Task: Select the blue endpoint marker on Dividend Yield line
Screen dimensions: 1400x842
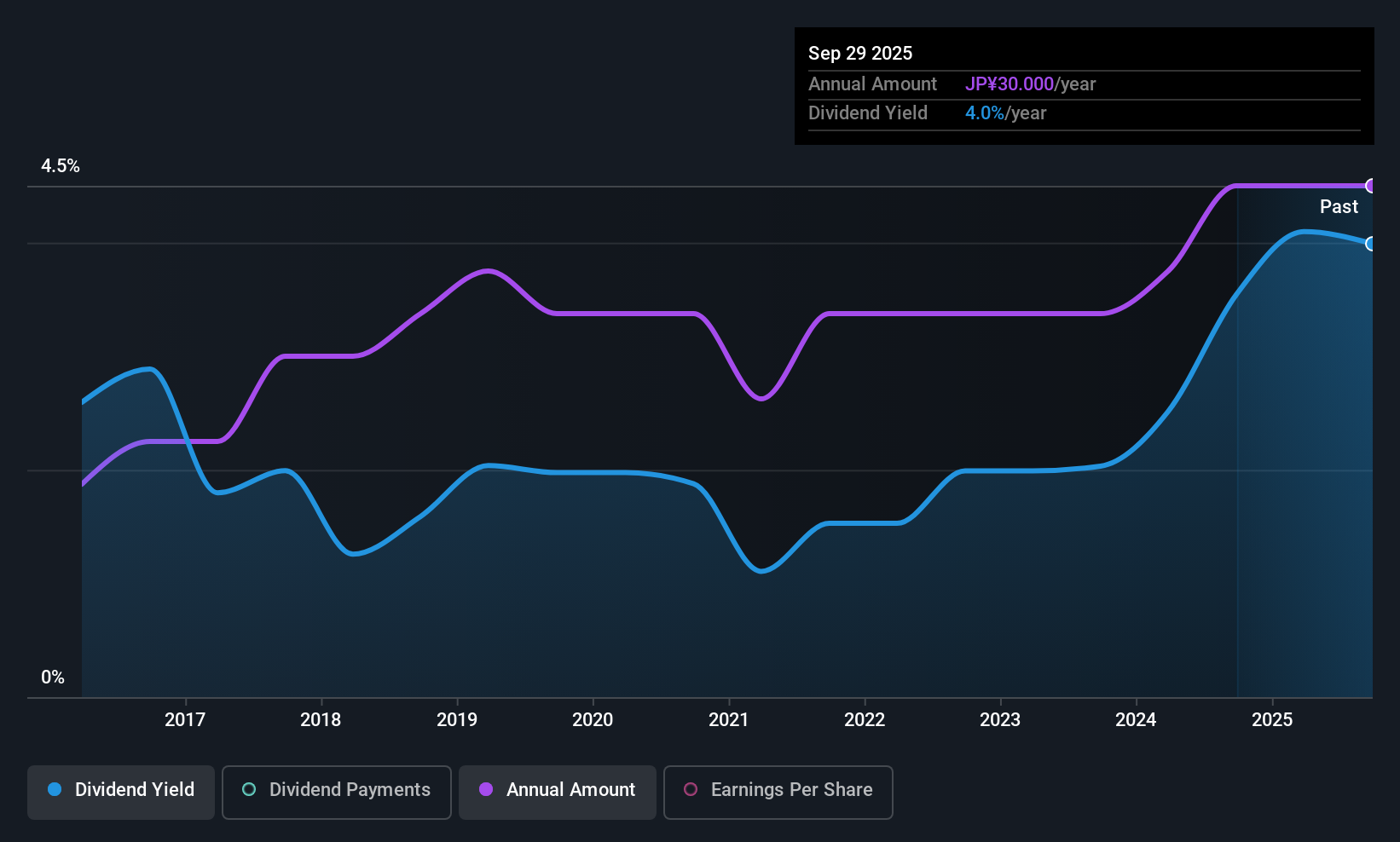Action: point(1371,244)
